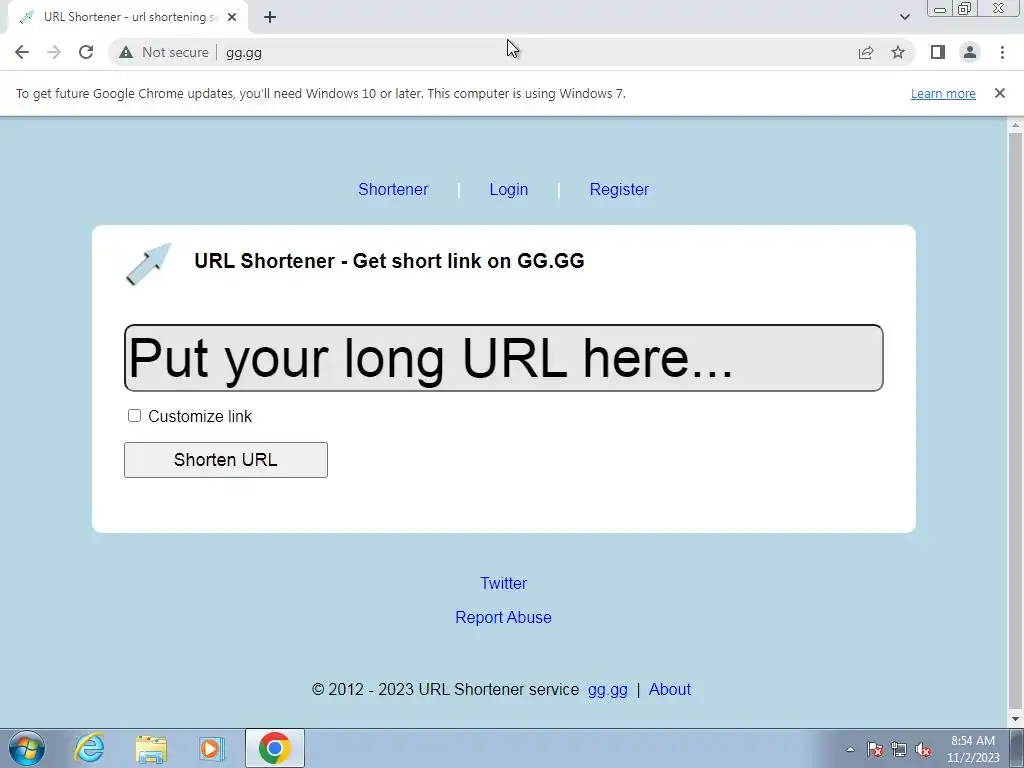This screenshot has height=768, width=1024.
Task: Click the GG.GG arrow logo
Action: [x=149, y=264]
